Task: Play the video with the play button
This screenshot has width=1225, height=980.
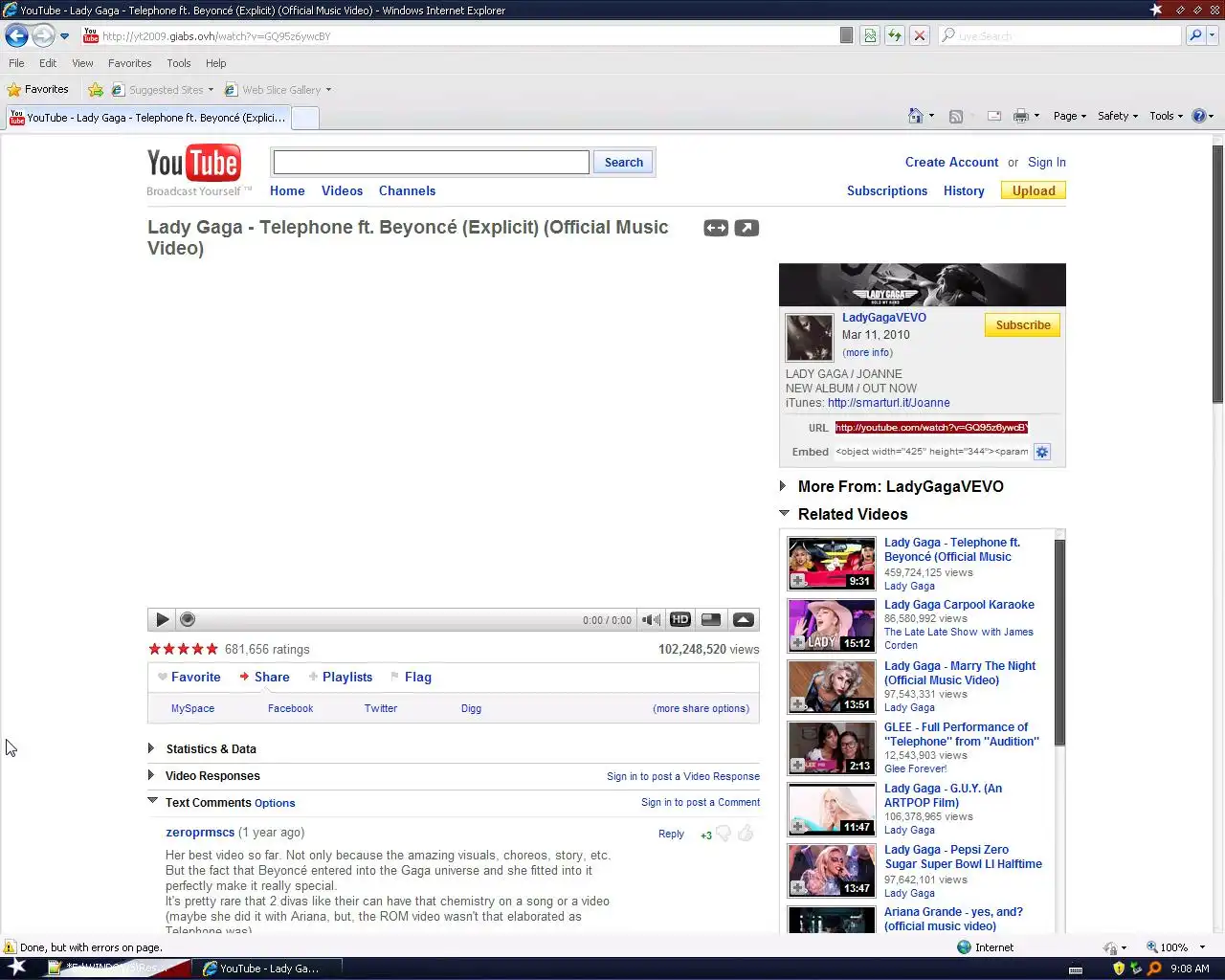Action: pos(162,619)
